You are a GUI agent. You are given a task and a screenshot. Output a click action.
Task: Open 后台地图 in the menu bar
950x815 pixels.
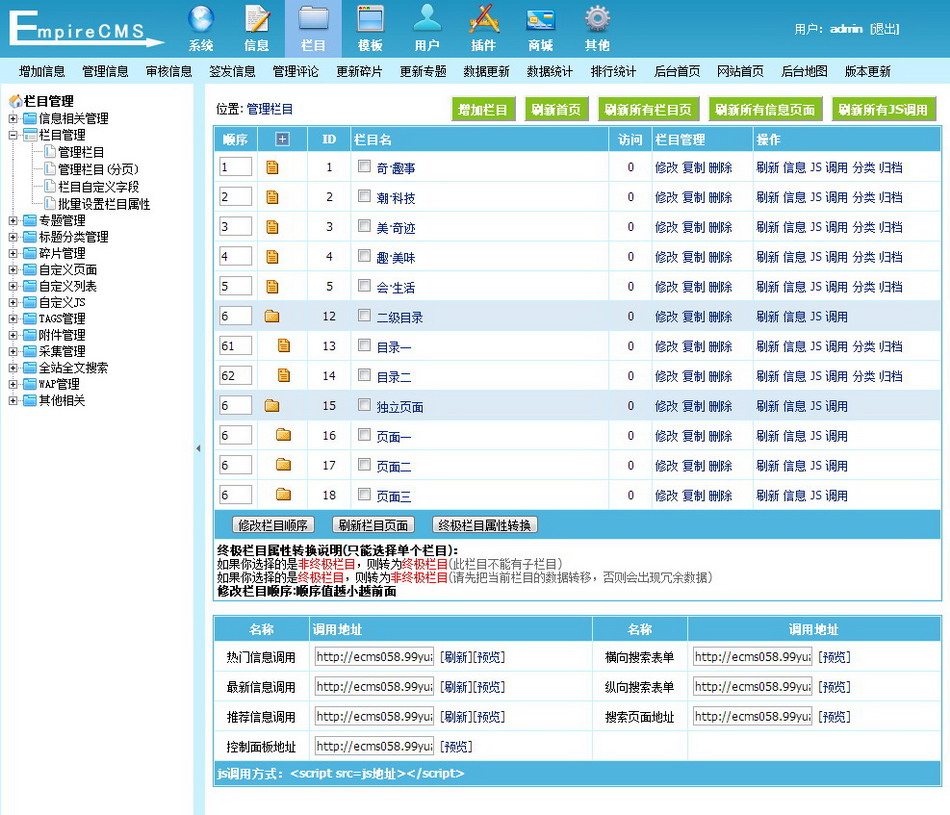click(804, 72)
